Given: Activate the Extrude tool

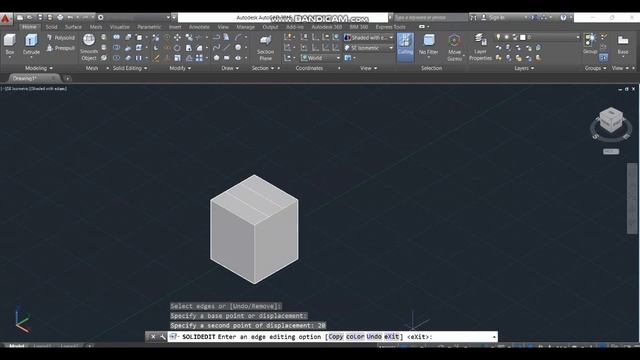Looking at the screenshot, I should [31, 44].
